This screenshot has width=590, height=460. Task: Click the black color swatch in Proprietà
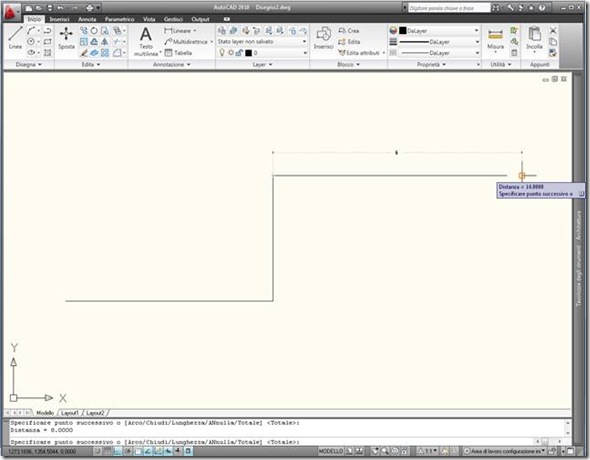pos(403,31)
